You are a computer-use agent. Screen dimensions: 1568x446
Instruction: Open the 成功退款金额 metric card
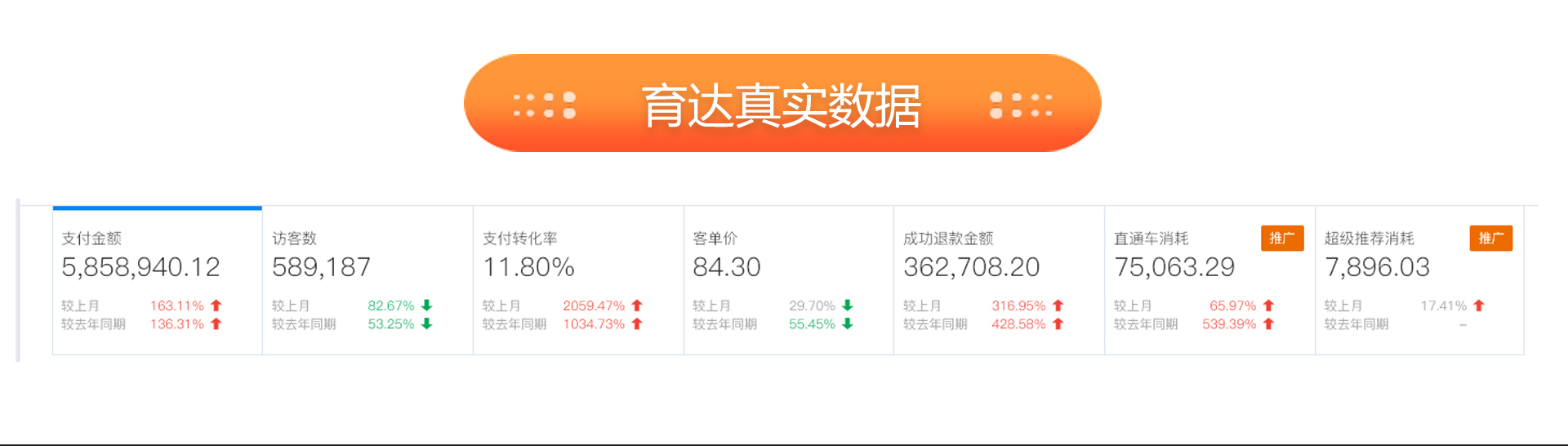click(999, 280)
